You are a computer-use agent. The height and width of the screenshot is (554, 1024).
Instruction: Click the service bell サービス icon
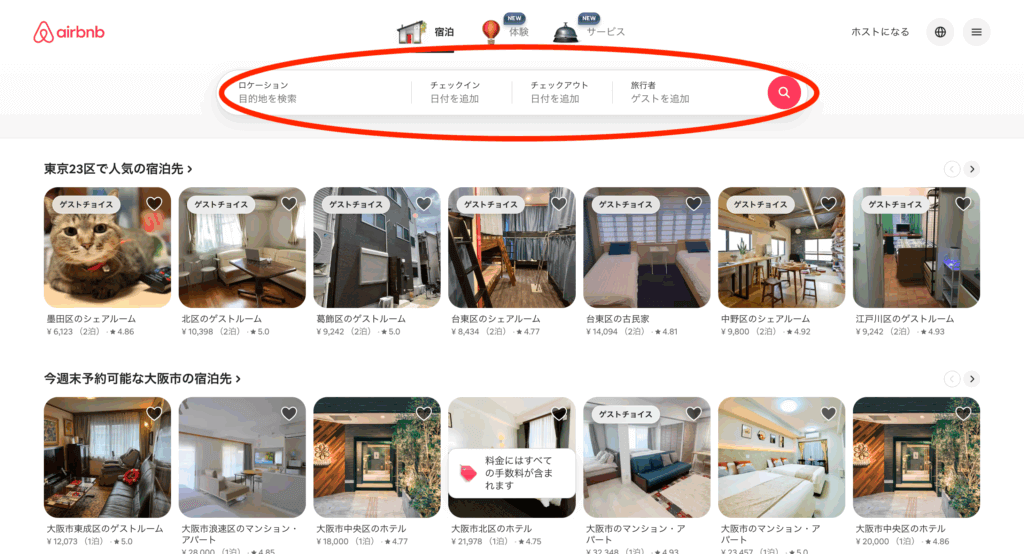pyautogui.click(x=564, y=33)
